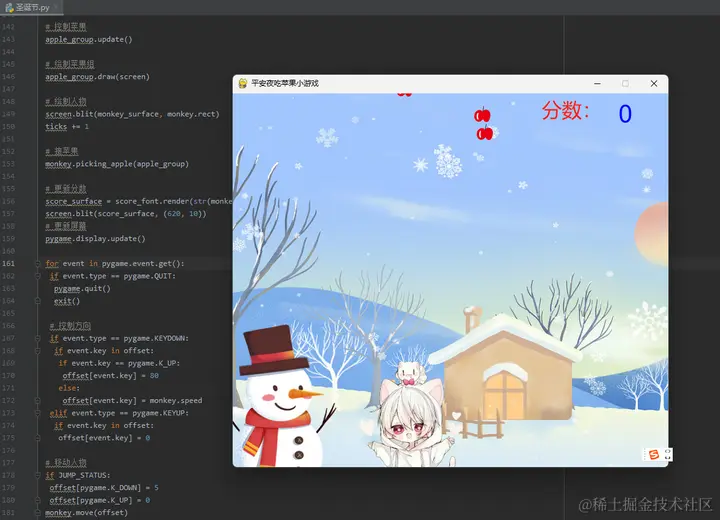
Task: Collapse the JUMP_STATUS if block at line 178
Action: pyautogui.click(x=38, y=475)
